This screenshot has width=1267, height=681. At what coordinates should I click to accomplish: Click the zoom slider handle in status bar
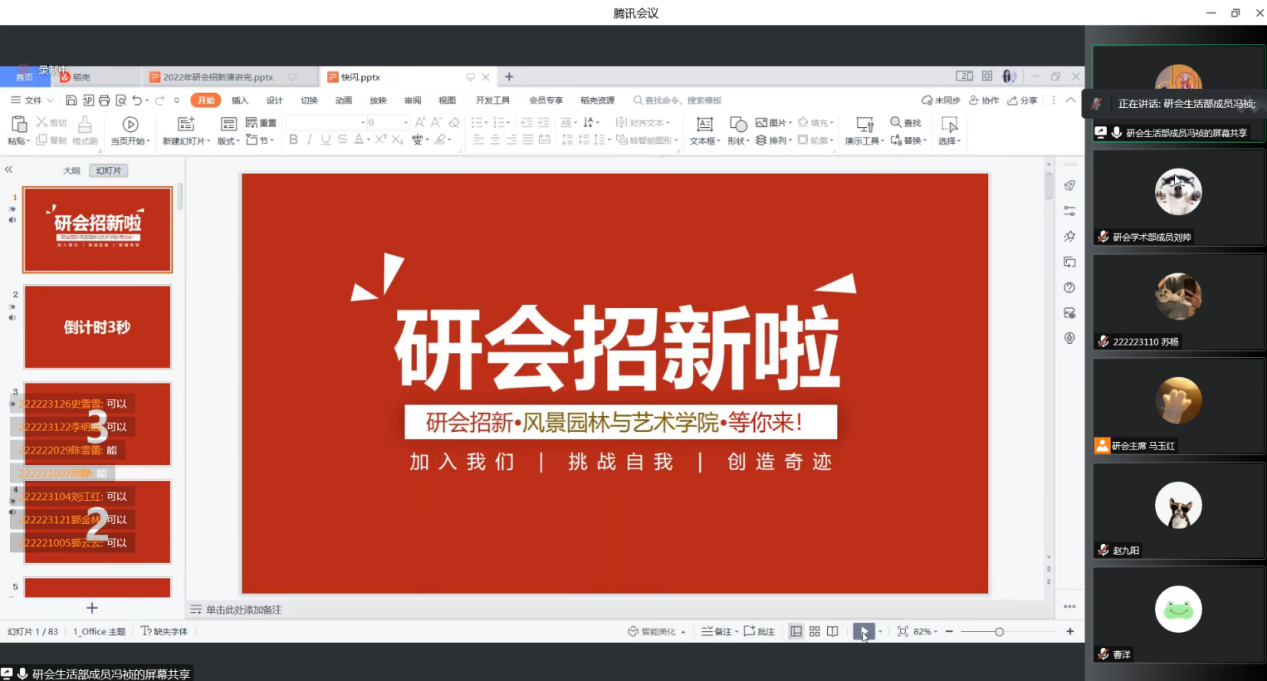(x=998, y=631)
